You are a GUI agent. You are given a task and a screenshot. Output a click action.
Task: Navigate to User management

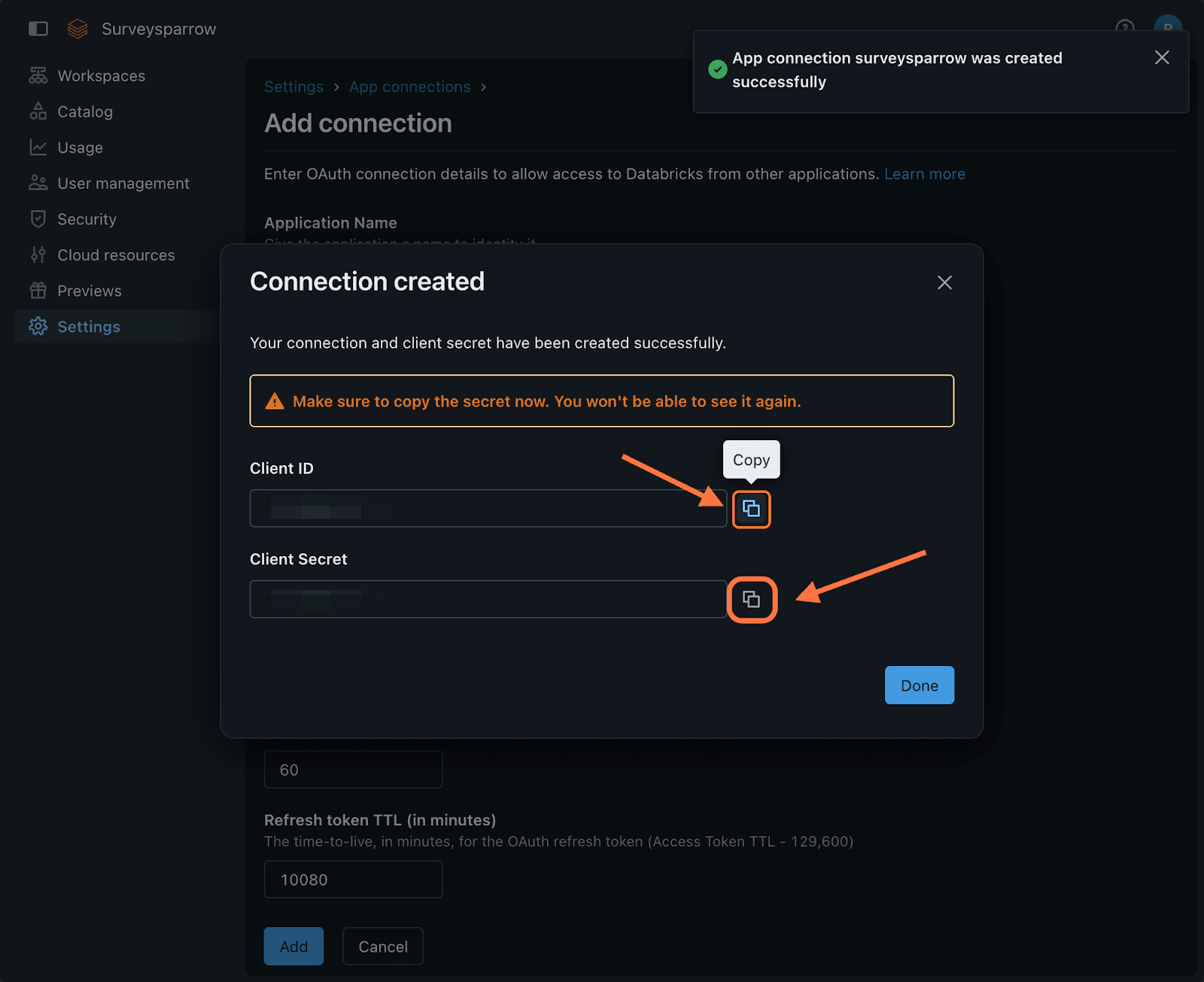[x=123, y=184]
